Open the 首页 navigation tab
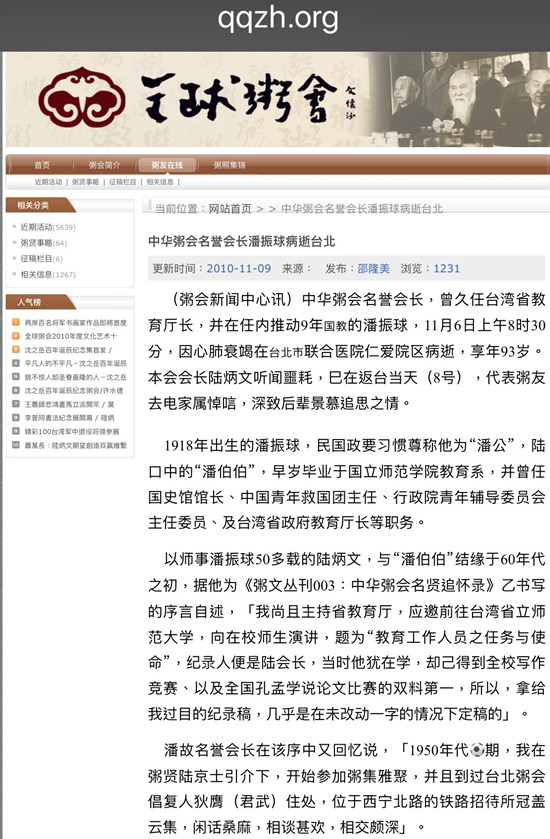This screenshot has height=839, width=550. [x=42, y=165]
